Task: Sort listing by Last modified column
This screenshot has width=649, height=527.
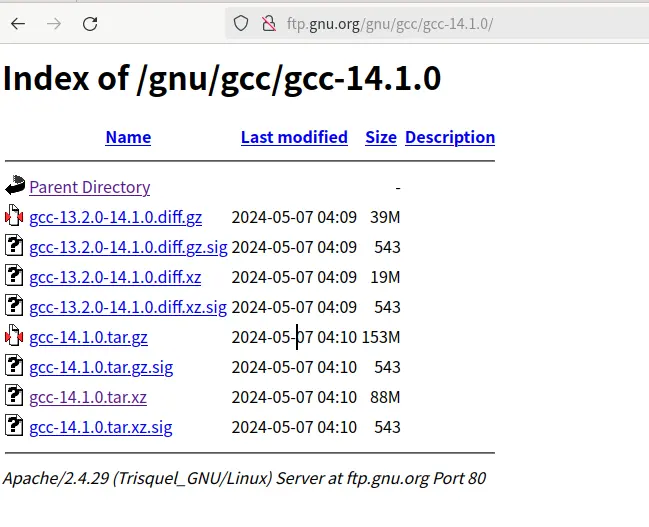Action: 294,137
